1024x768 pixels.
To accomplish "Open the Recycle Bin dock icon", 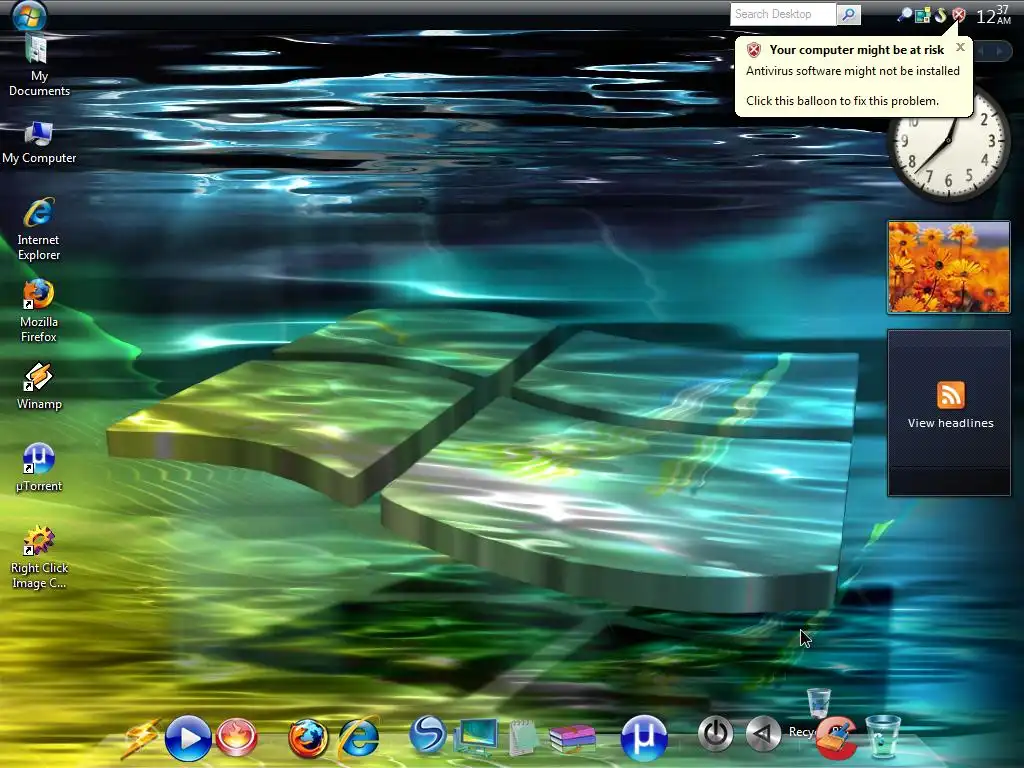I will [883, 736].
